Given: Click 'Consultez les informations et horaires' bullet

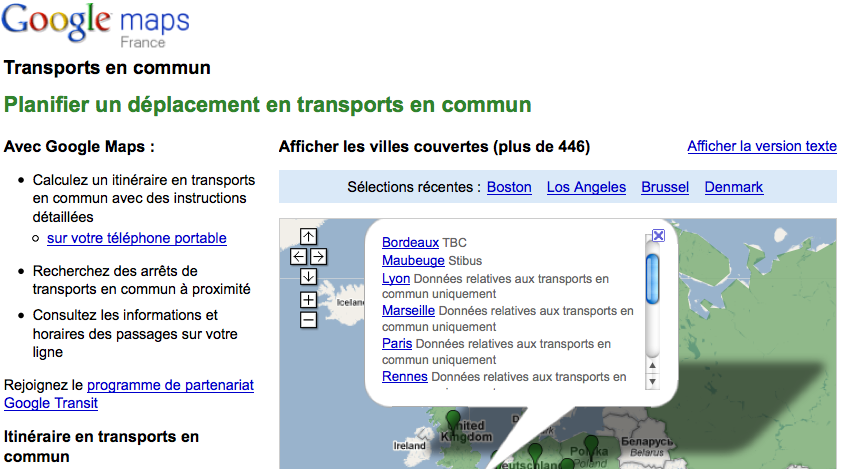Looking at the screenshot, I should [x=135, y=333].
